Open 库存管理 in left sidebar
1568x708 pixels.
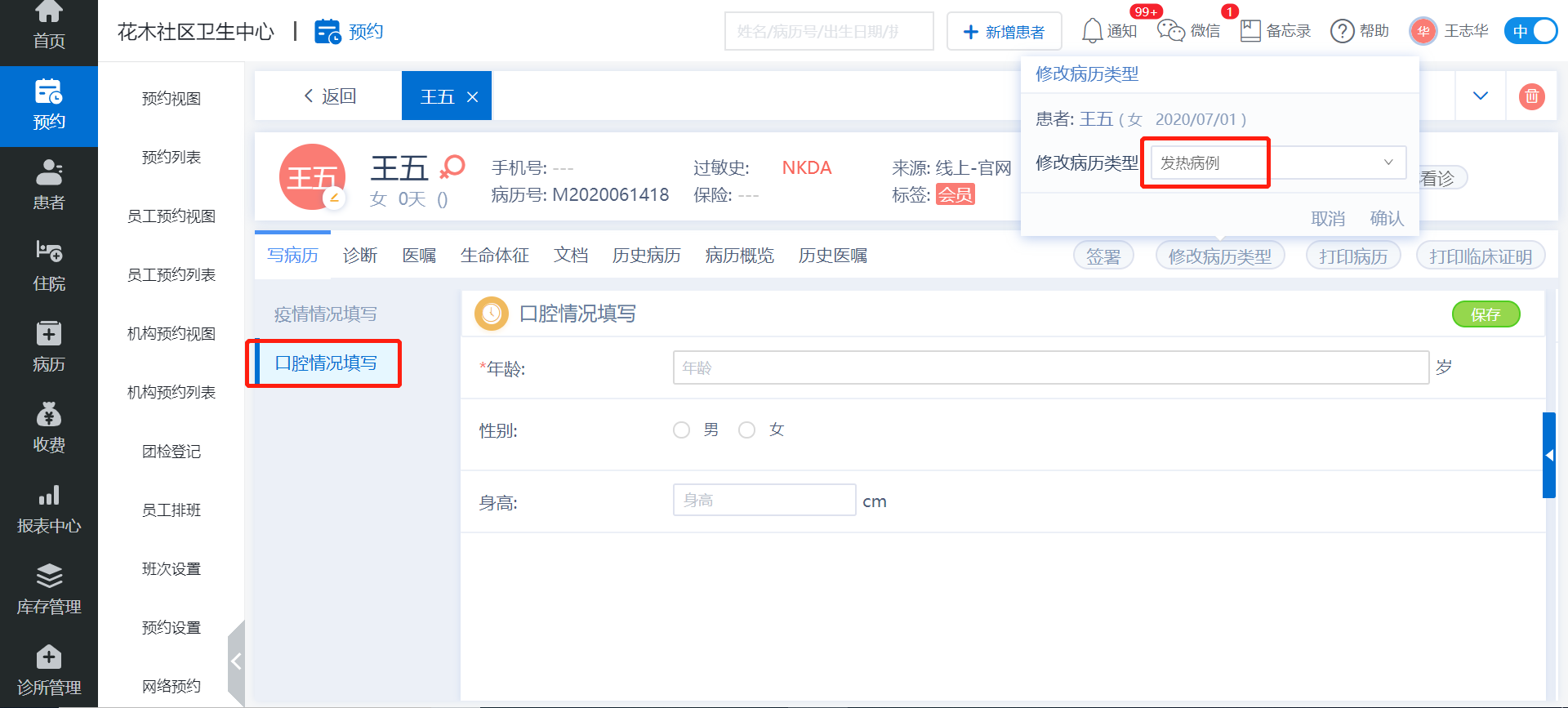coord(49,590)
